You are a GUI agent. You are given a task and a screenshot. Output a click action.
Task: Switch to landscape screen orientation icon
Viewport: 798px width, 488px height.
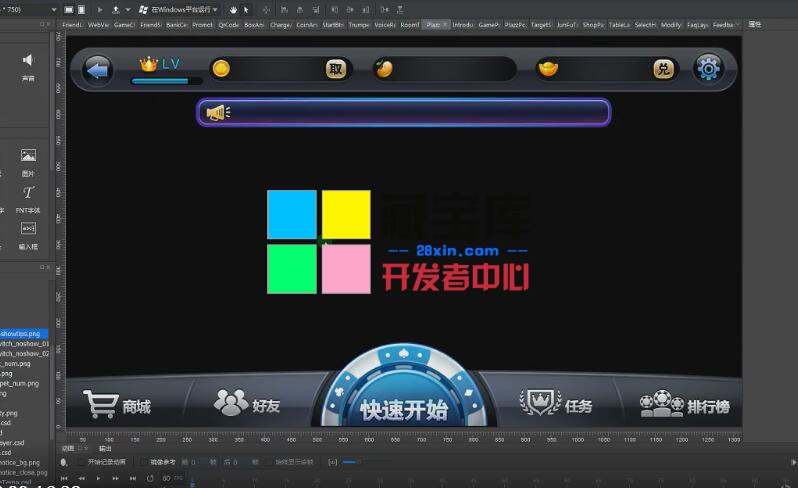click(69, 10)
